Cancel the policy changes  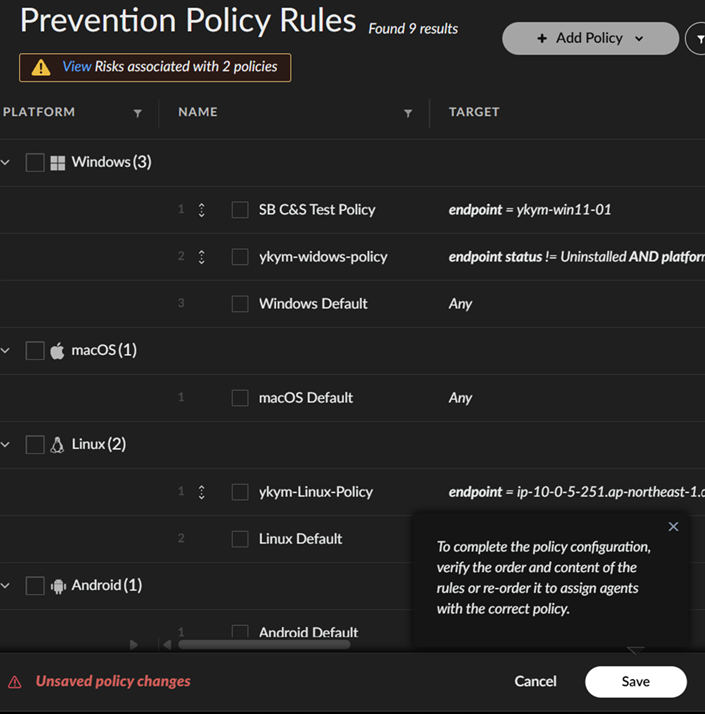click(x=535, y=681)
